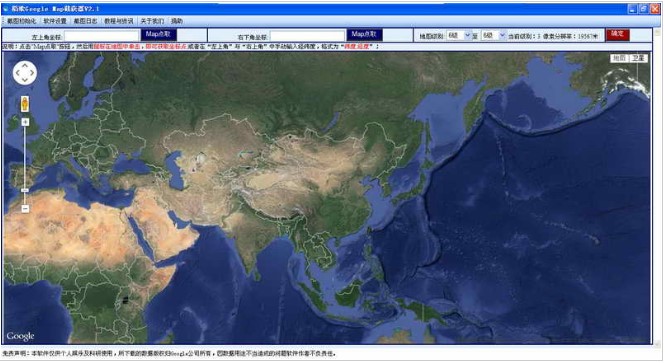Image resolution: width=665 pixels, height=363 pixels.
Task: Click inside the 右下角坐标 input field
Action: [x=307, y=36]
